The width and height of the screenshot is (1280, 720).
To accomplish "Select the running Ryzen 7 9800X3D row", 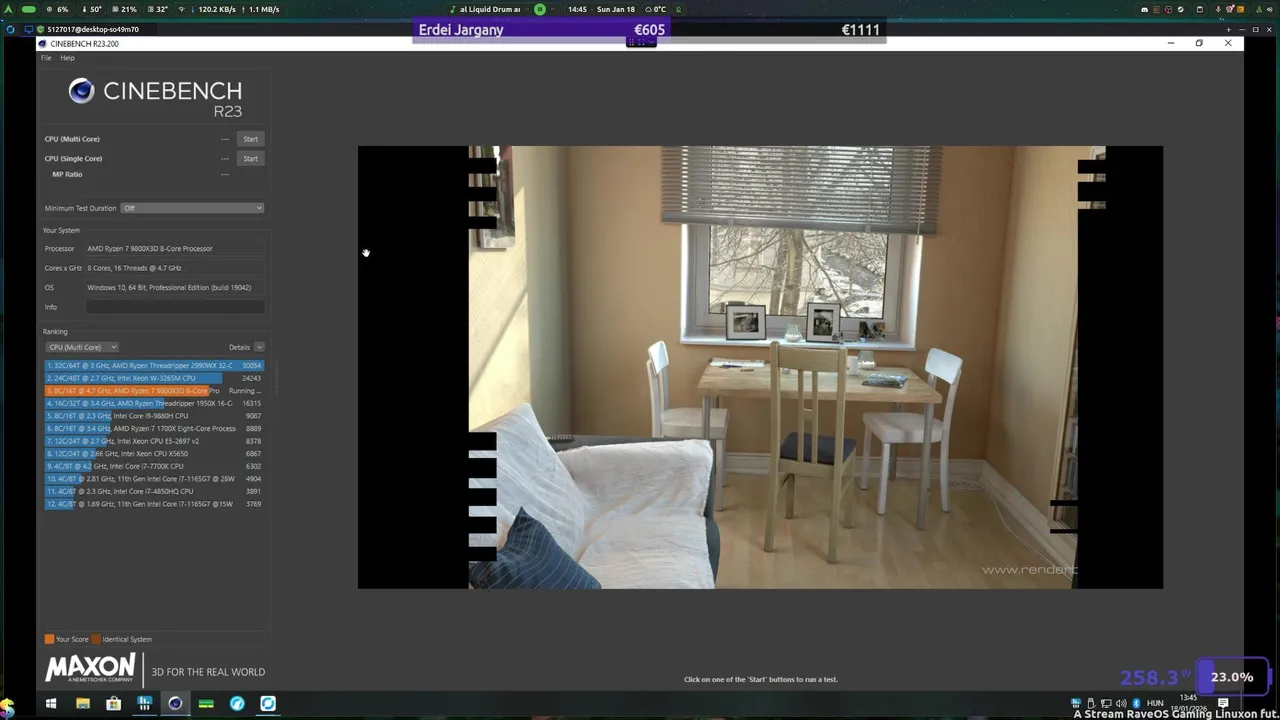I will tap(154, 391).
